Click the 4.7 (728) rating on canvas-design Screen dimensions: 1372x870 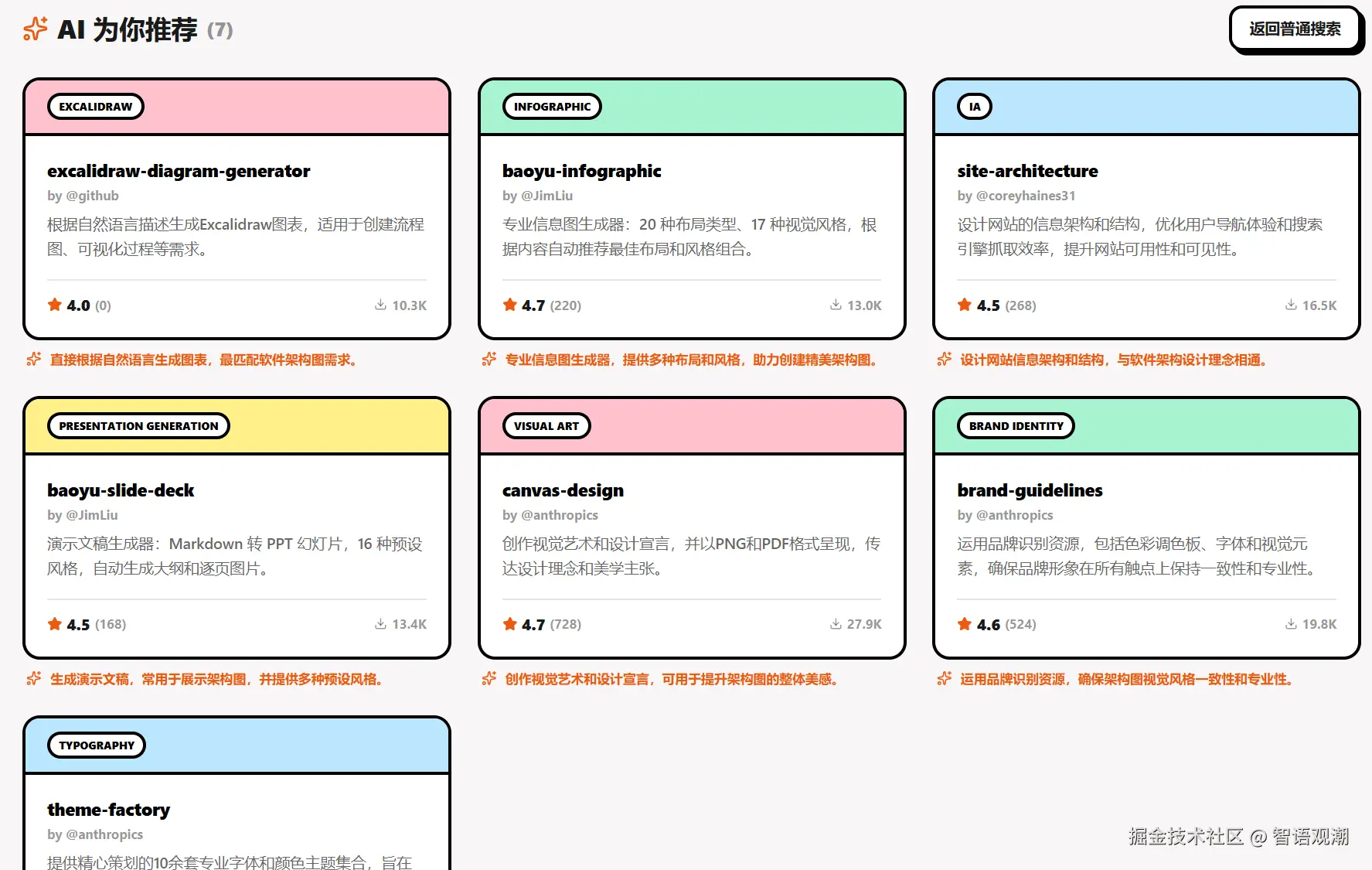pyautogui.click(x=542, y=625)
